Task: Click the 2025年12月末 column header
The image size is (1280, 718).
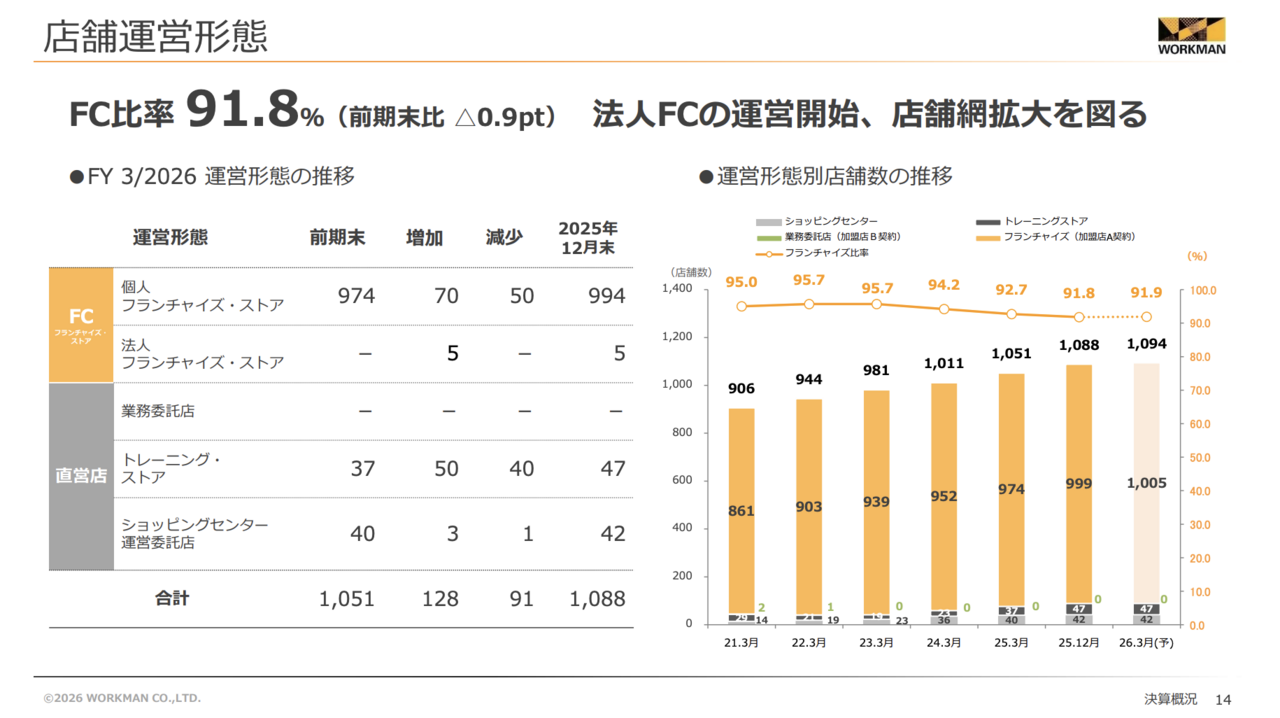Action: [x=587, y=238]
